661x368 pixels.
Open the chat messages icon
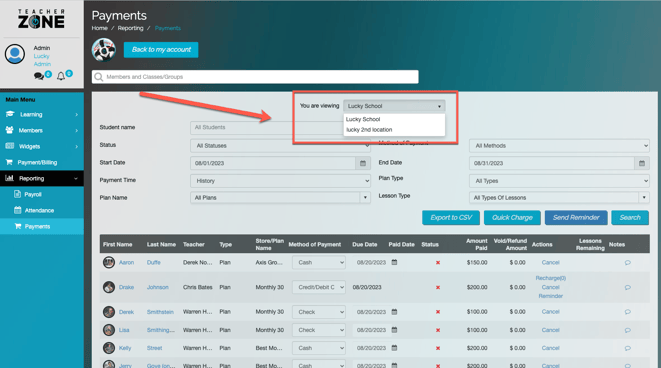(x=39, y=76)
